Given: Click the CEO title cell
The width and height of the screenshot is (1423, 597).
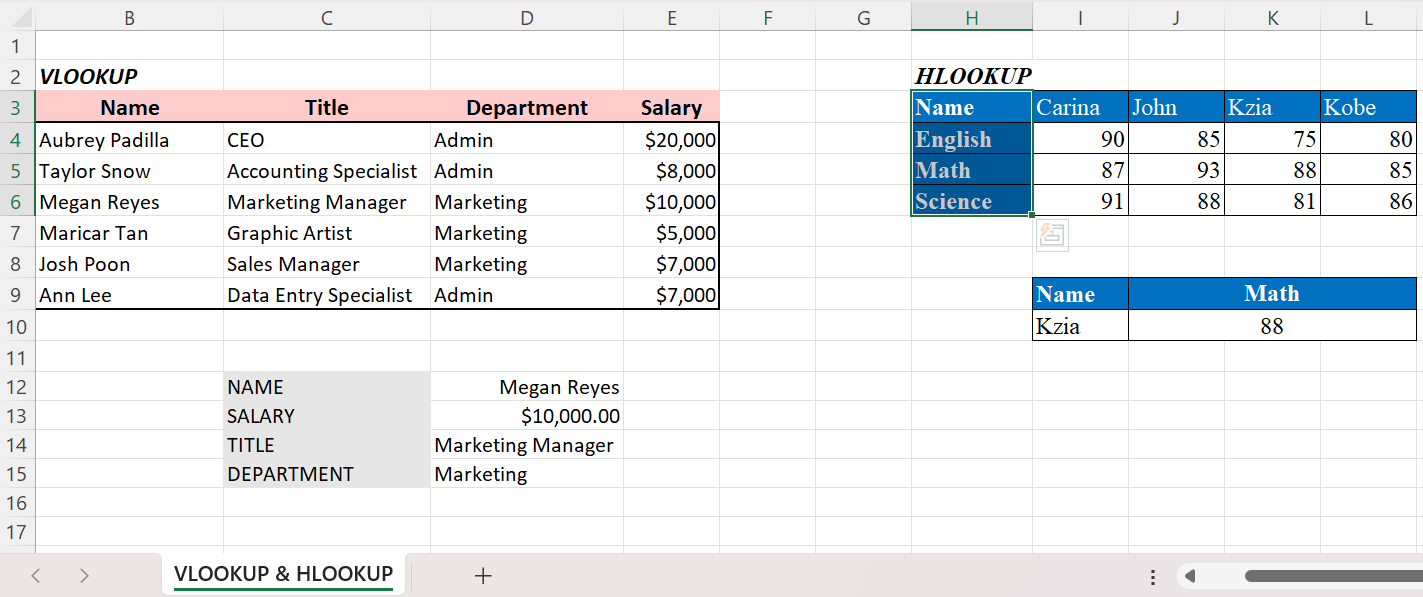Looking at the screenshot, I should click(327, 140).
